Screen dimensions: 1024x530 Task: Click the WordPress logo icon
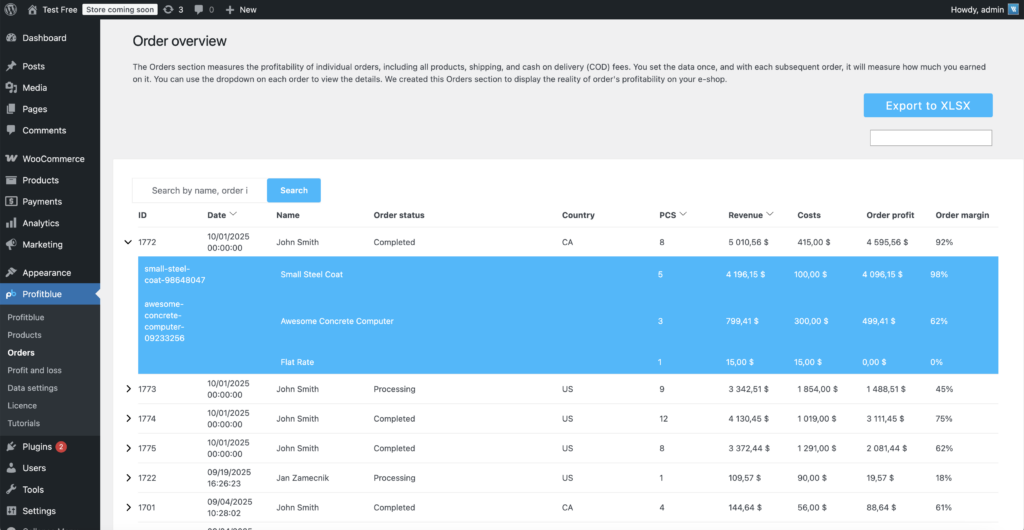point(10,9)
